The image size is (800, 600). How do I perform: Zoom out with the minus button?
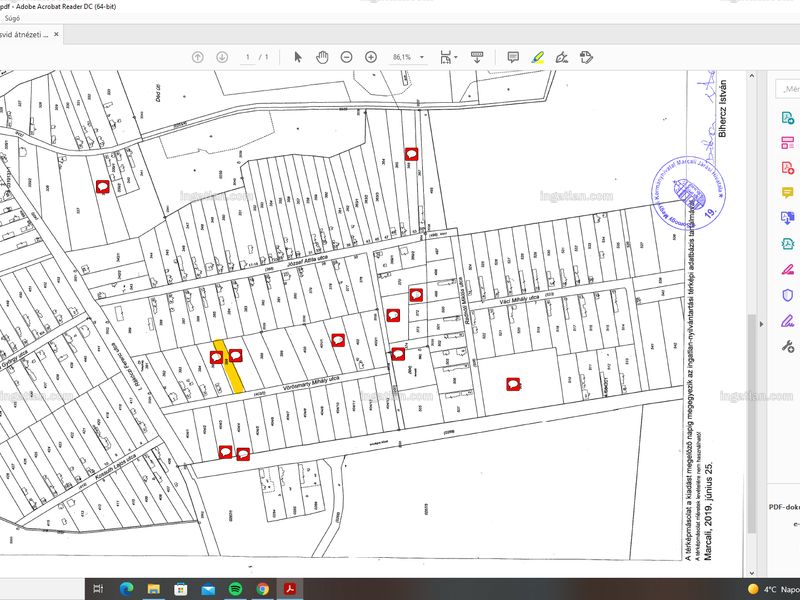click(346, 57)
